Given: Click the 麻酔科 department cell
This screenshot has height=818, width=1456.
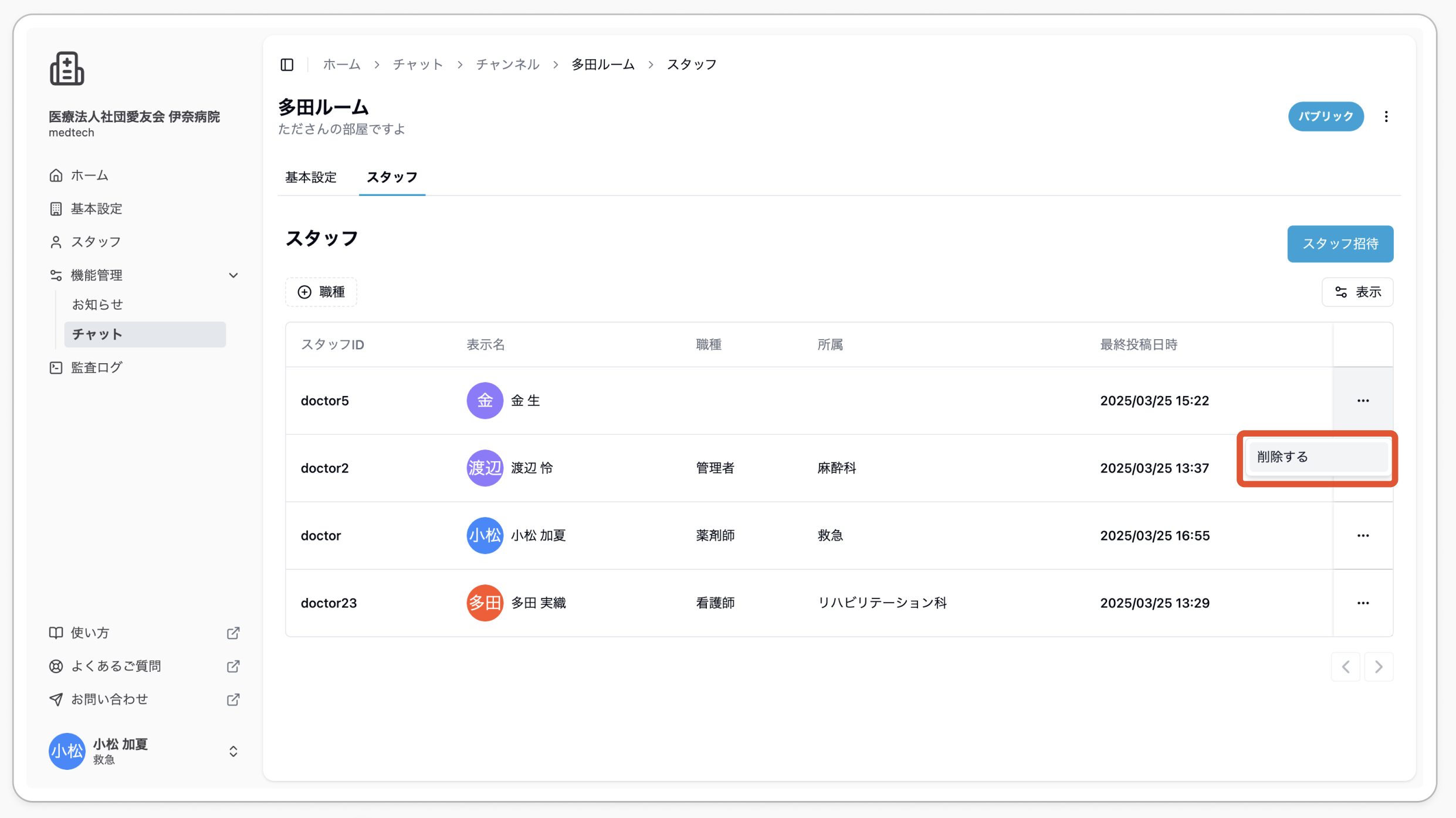Looking at the screenshot, I should pos(837,468).
